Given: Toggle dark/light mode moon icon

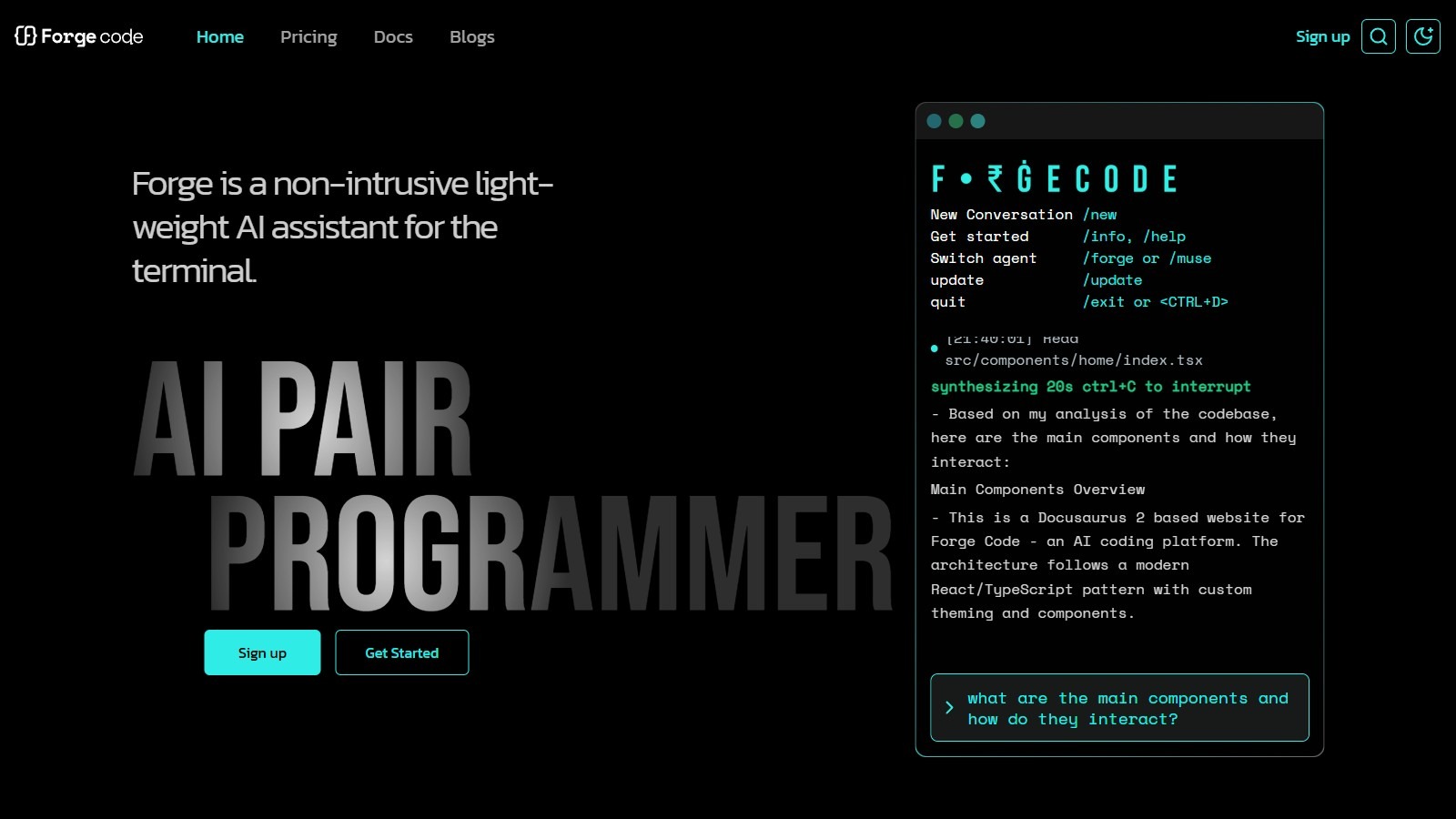Looking at the screenshot, I should click(x=1422, y=36).
